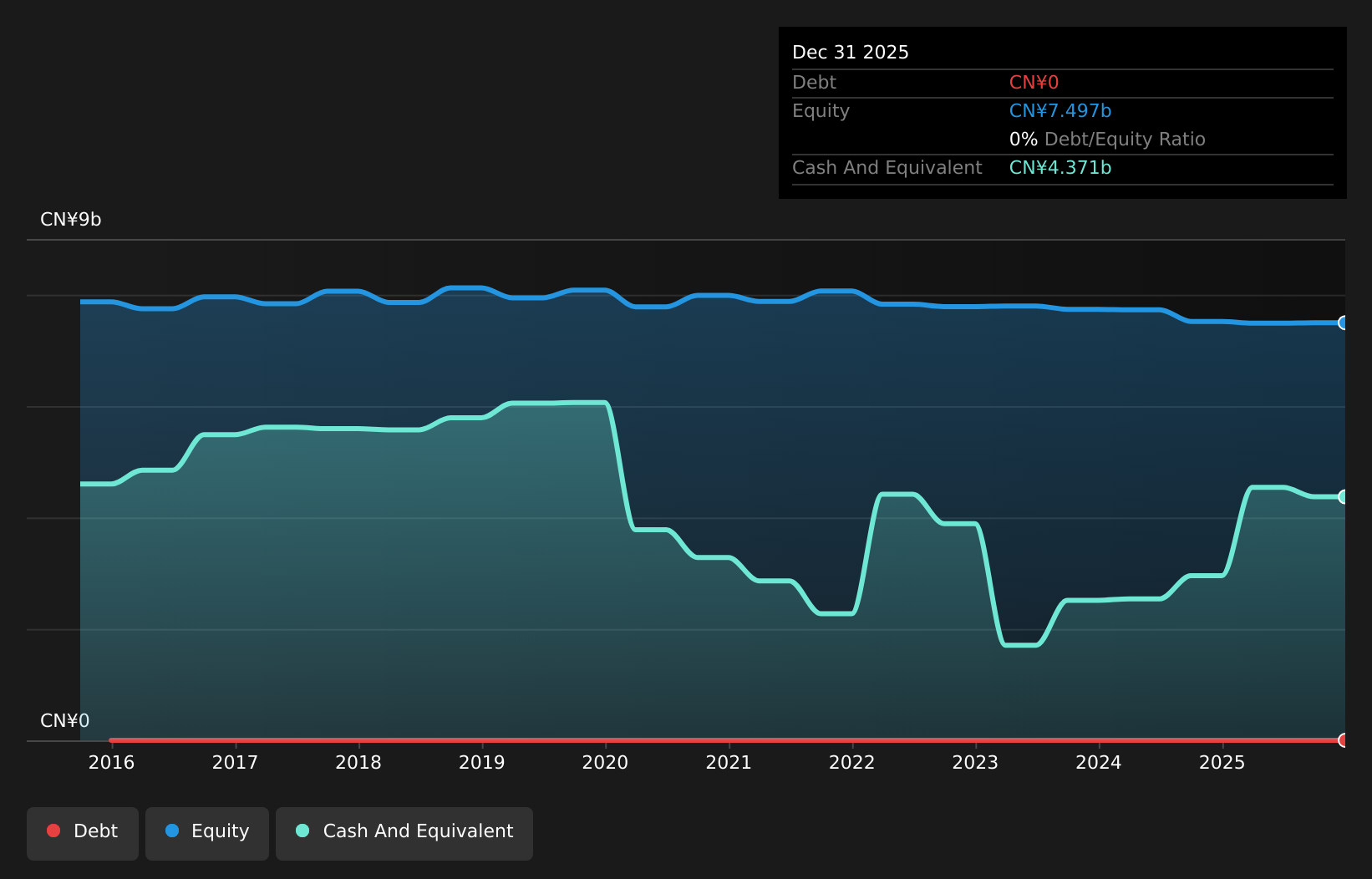Click the Equity label in tooltip
The image size is (1372, 879).
pyautogui.click(x=821, y=111)
